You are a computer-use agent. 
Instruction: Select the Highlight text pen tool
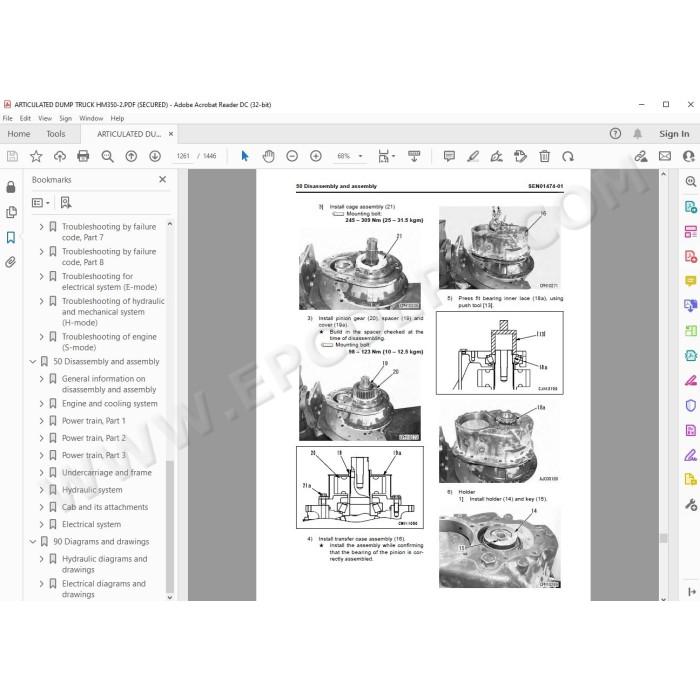point(473,156)
